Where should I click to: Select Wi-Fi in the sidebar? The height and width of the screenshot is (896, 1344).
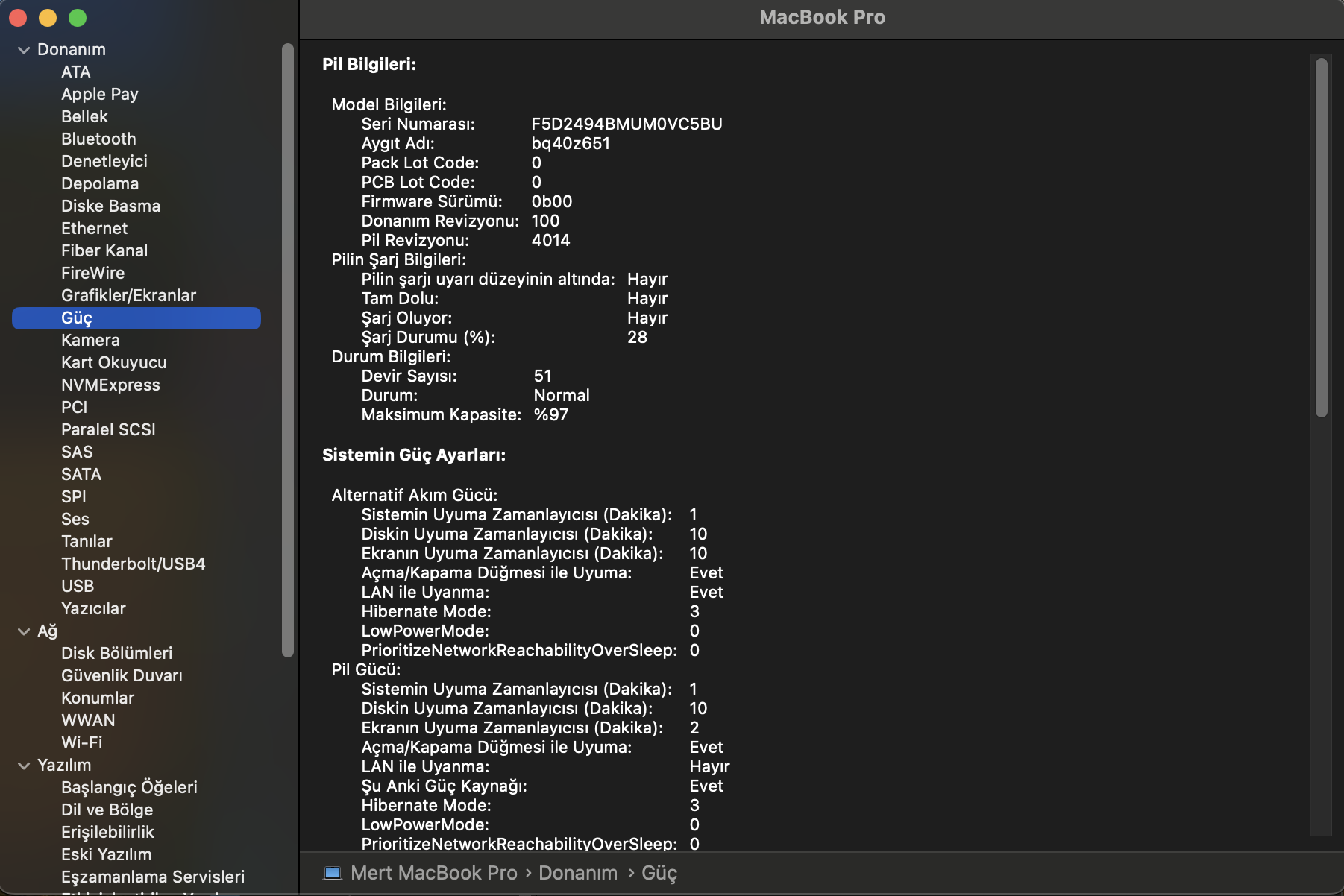click(82, 742)
